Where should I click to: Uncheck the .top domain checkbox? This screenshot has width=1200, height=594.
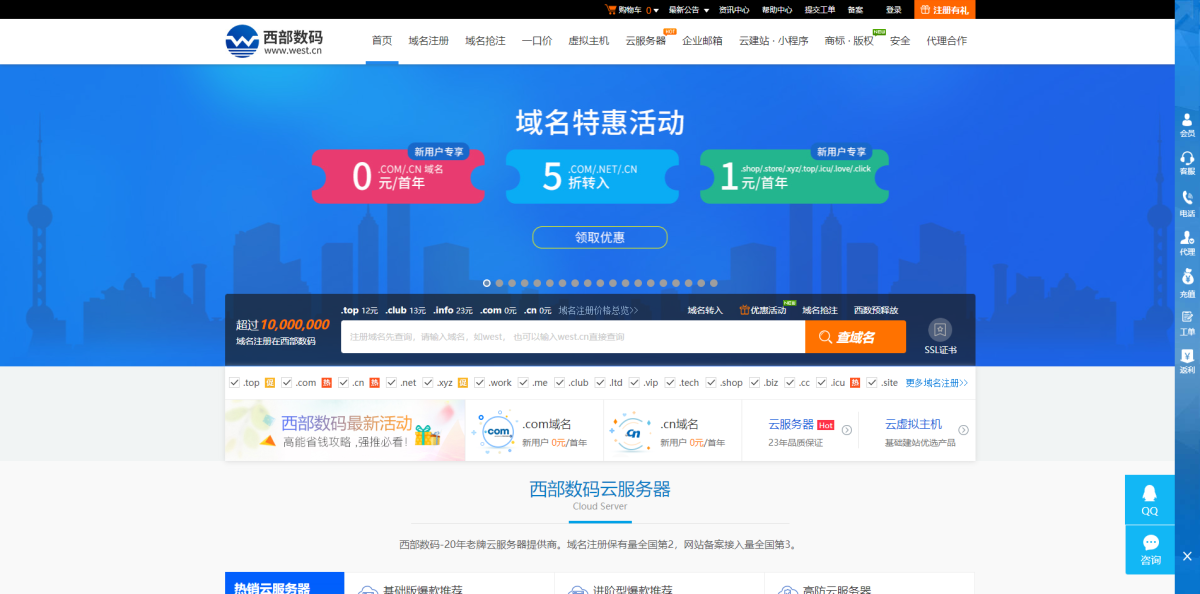coord(234,382)
